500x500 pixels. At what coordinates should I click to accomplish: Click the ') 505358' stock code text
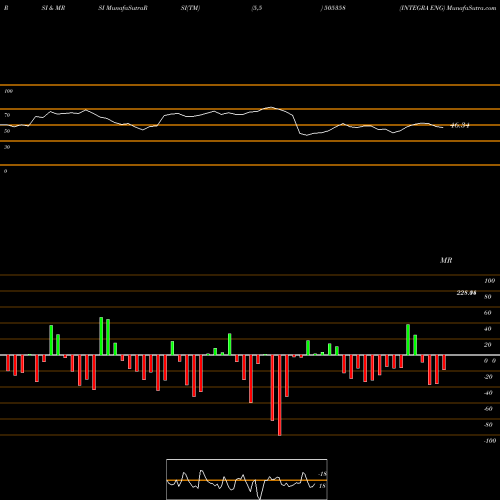point(333,8)
